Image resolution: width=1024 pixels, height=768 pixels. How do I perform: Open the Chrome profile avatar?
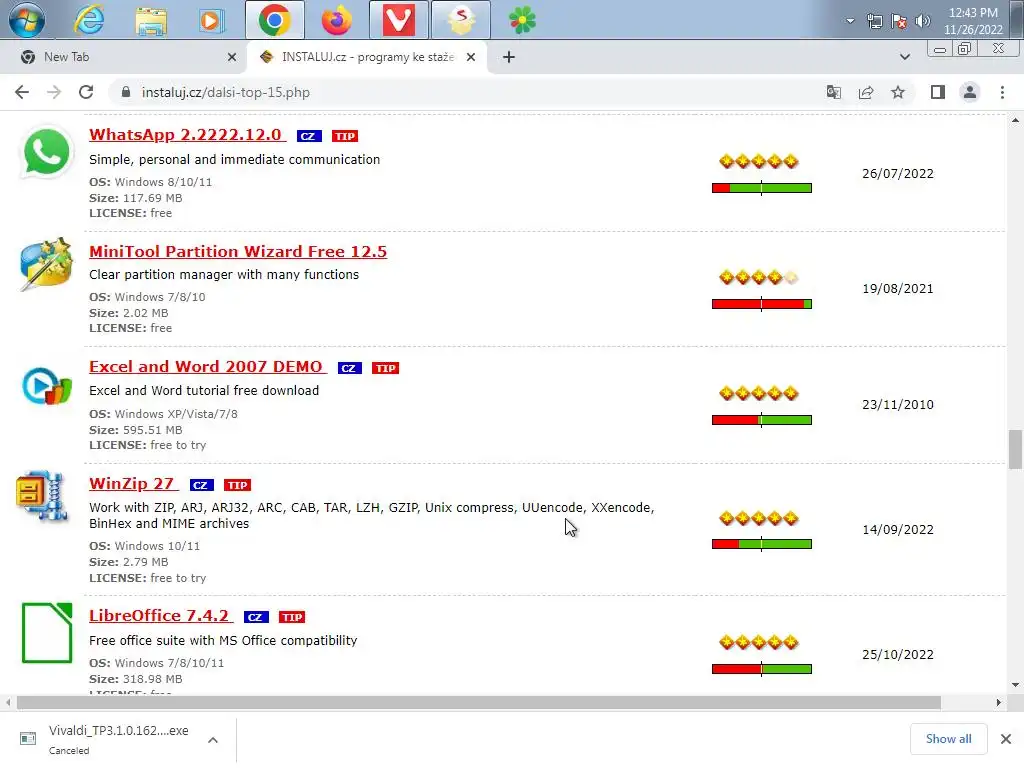click(970, 92)
